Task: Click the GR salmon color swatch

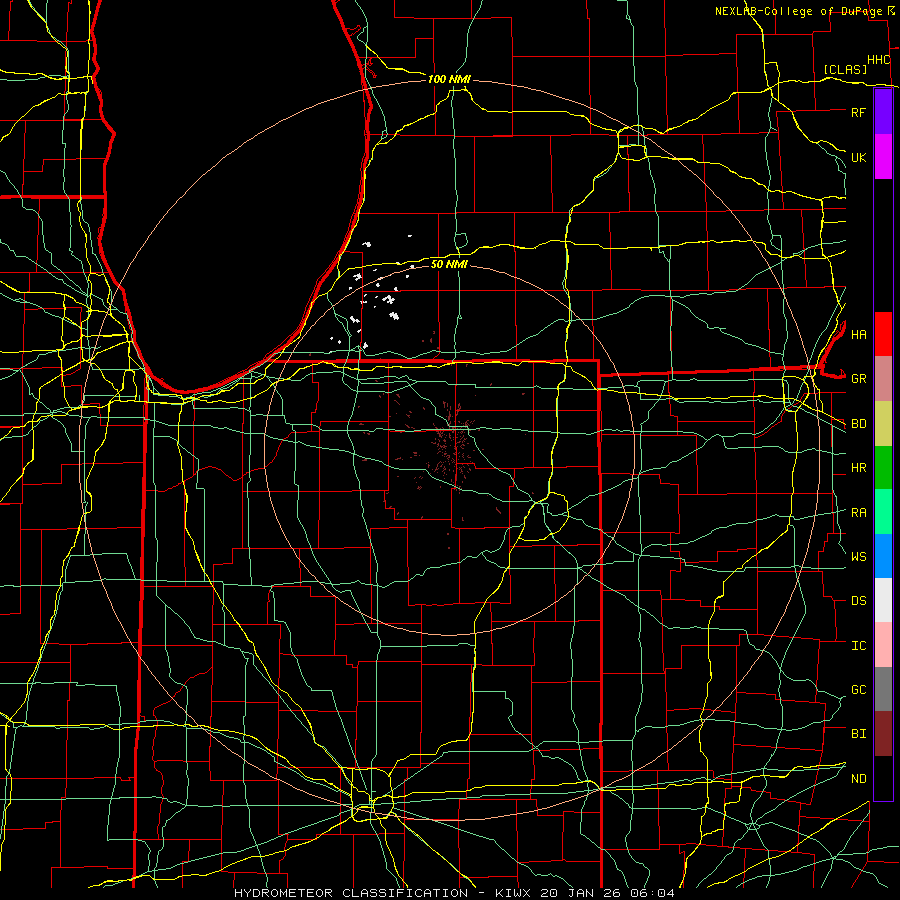Action: point(883,379)
